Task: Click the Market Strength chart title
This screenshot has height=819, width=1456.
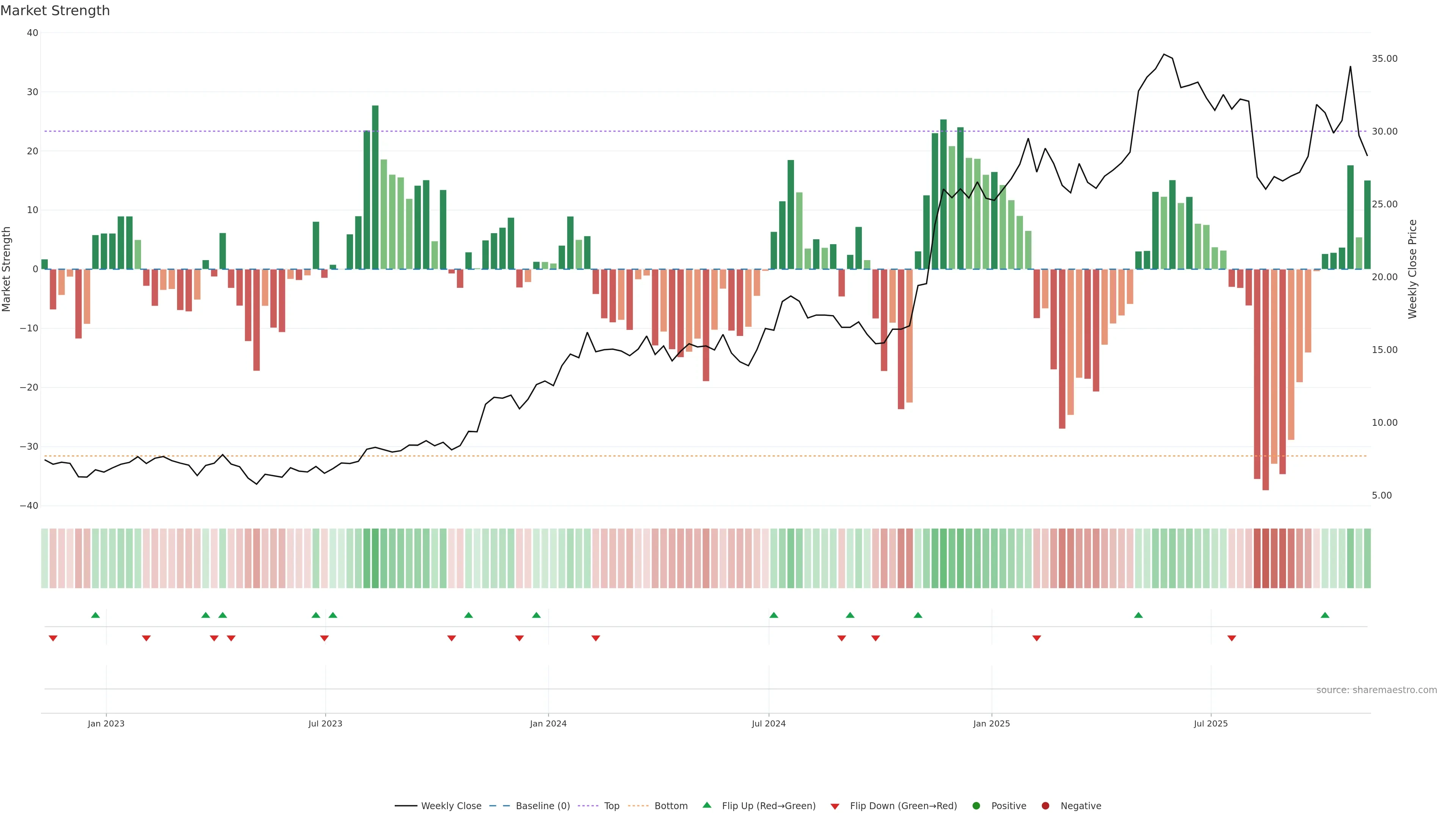Action: (x=55, y=11)
